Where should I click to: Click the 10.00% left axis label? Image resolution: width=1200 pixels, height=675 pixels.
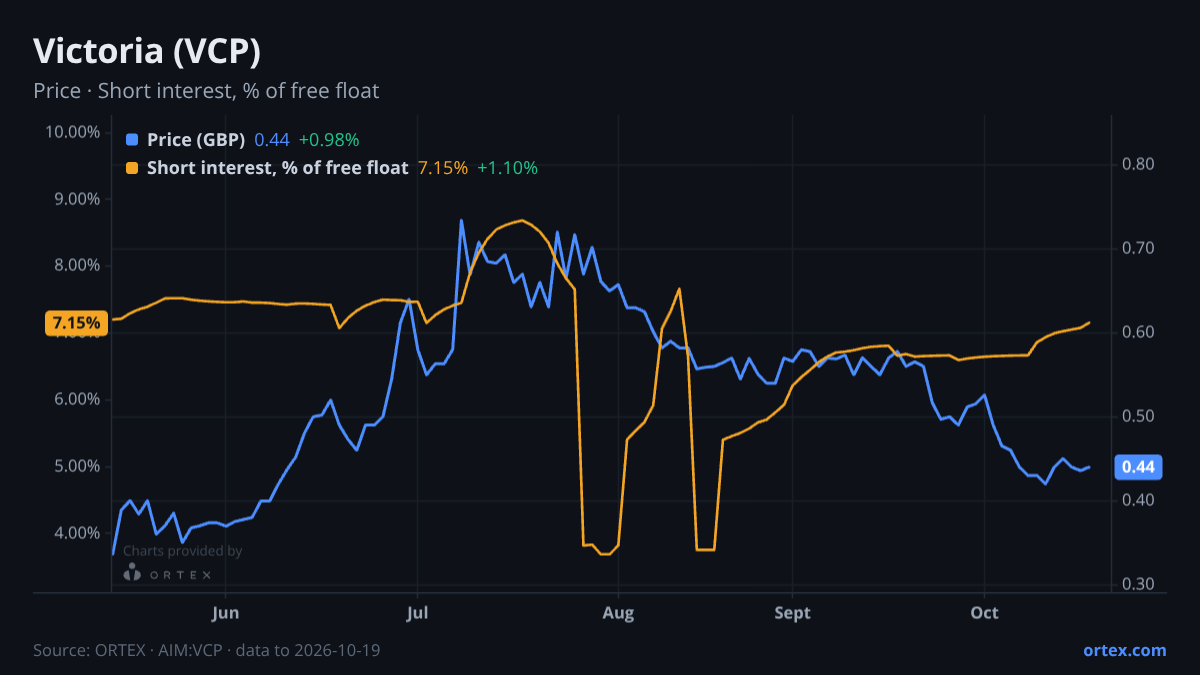coord(73,132)
